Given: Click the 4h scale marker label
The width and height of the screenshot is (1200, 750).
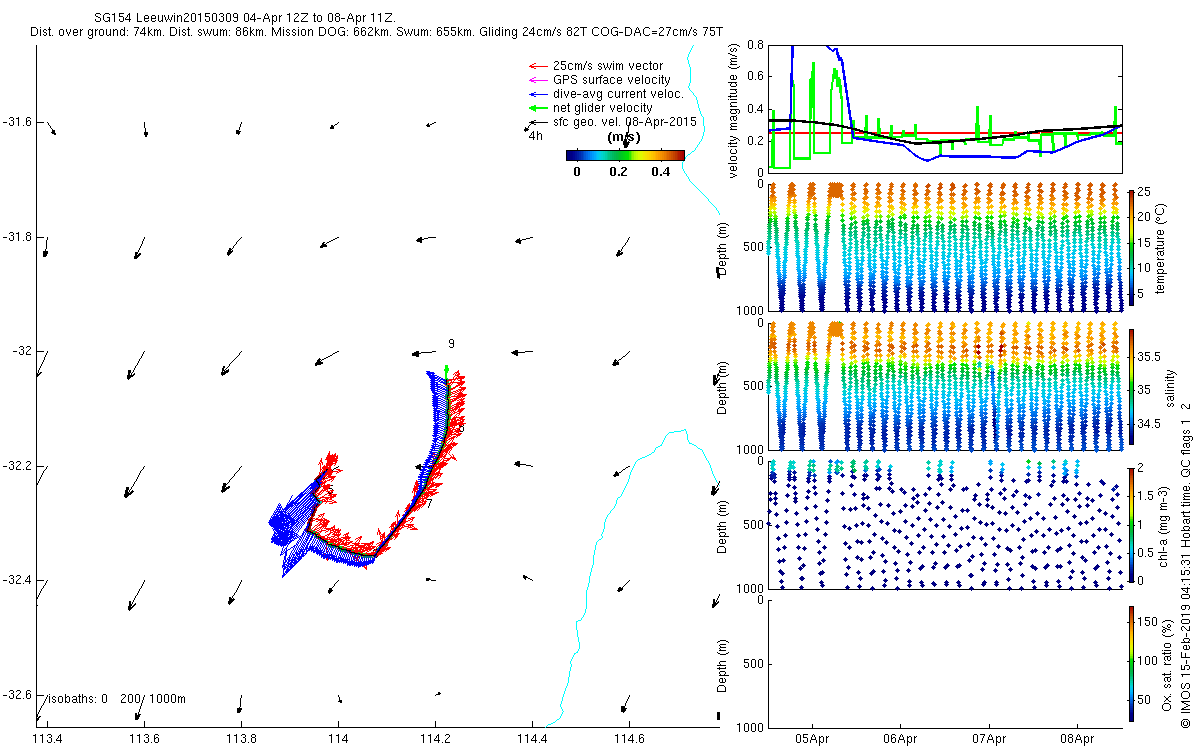Looking at the screenshot, I should pos(536,136).
